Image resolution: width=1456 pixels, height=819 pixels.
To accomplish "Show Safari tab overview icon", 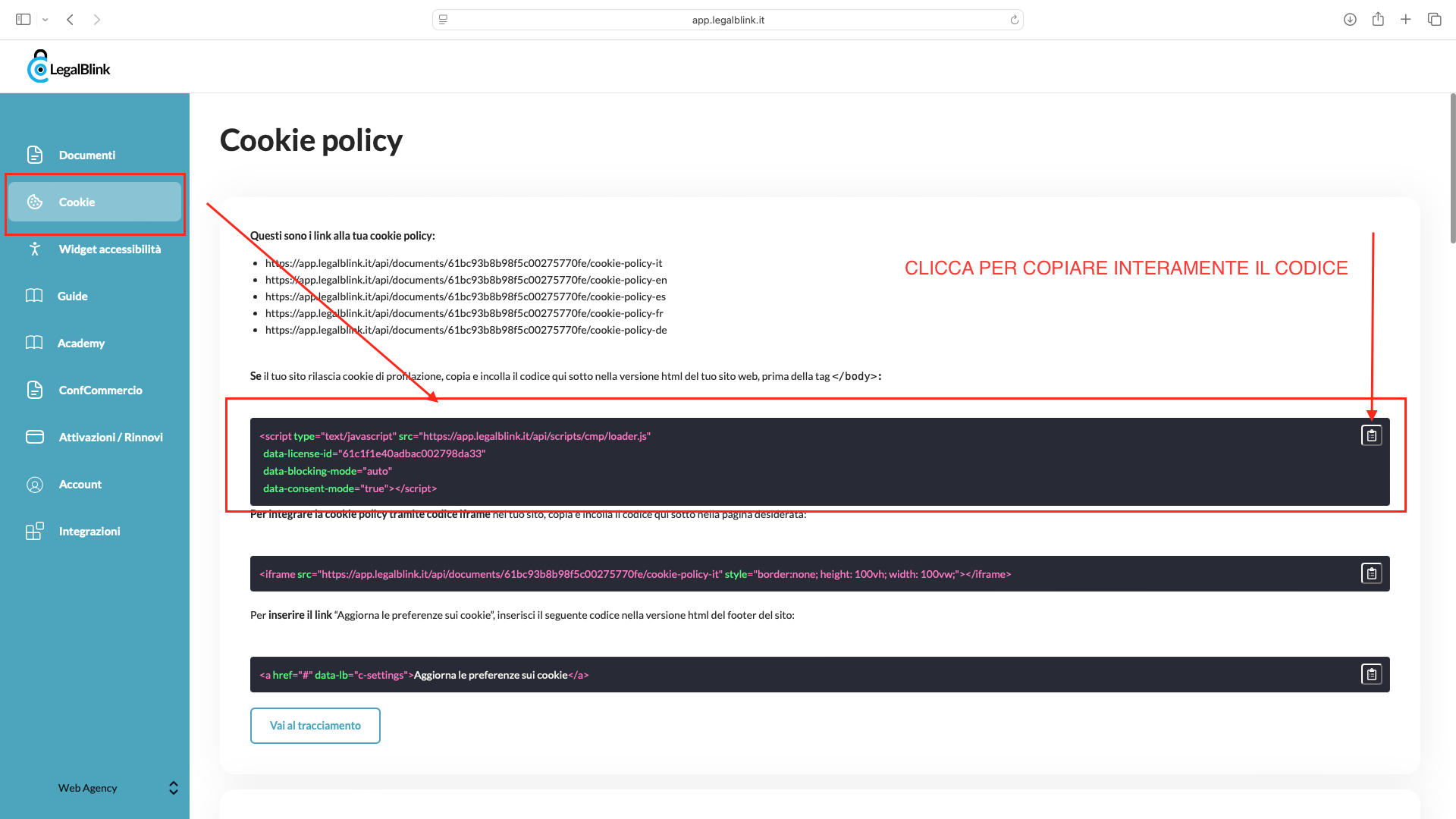I will [1434, 20].
